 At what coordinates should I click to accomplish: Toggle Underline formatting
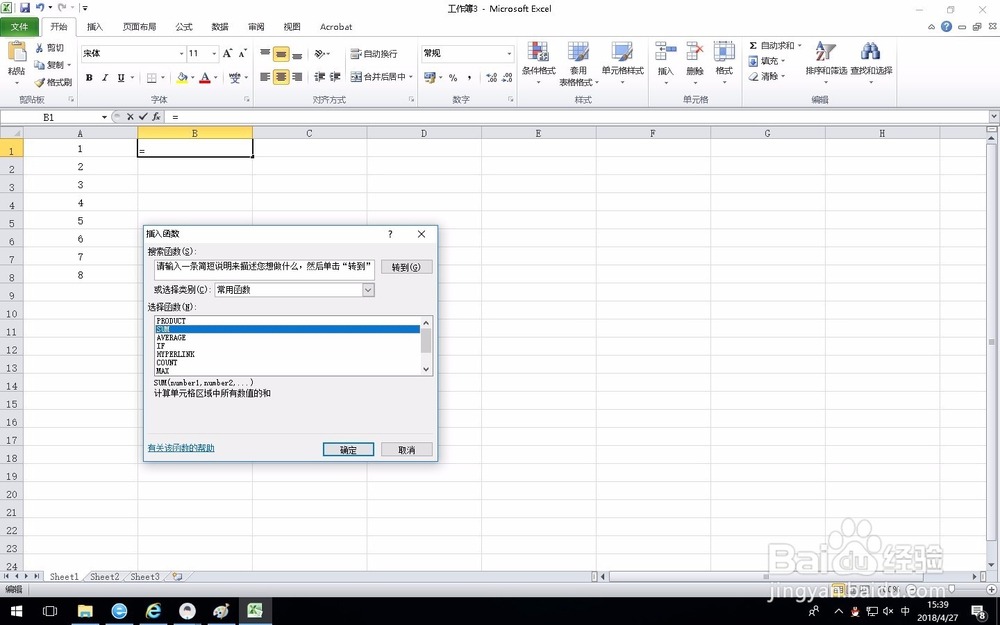tap(121, 78)
